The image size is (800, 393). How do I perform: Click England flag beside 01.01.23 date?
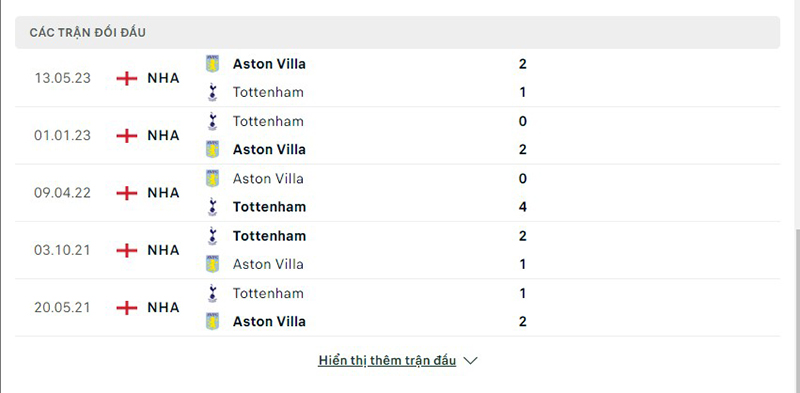point(127,136)
